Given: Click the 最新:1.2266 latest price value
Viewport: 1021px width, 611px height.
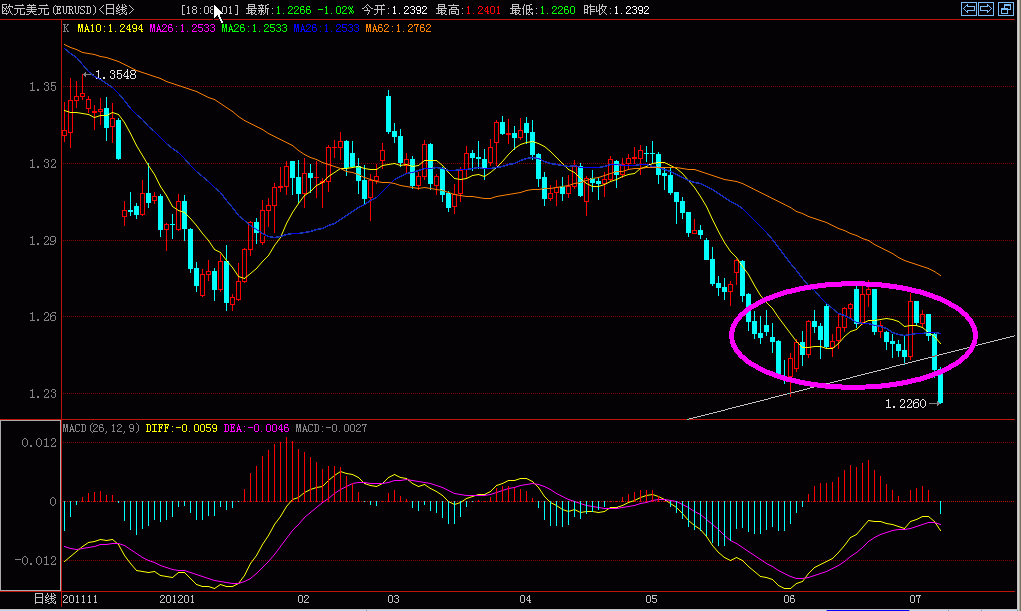Looking at the screenshot, I should pyautogui.click(x=278, y=10).
